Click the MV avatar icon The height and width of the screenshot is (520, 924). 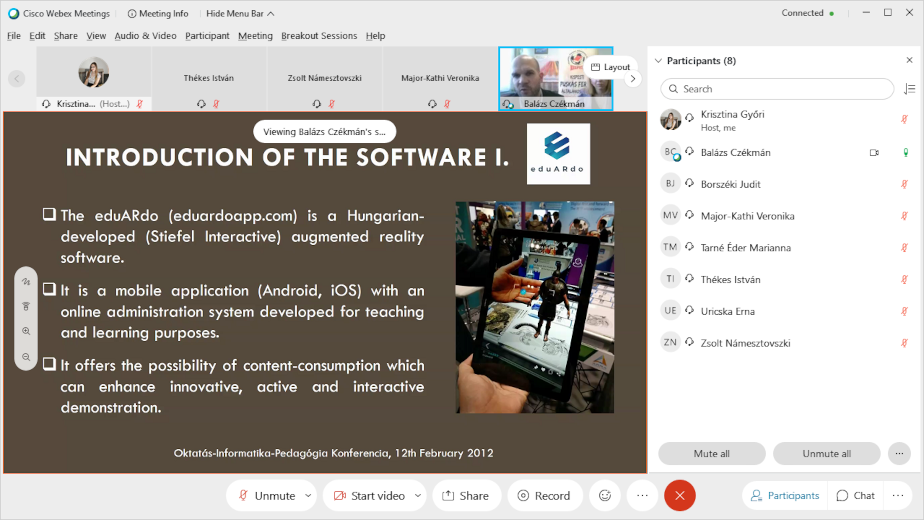(x=671, y=216)
